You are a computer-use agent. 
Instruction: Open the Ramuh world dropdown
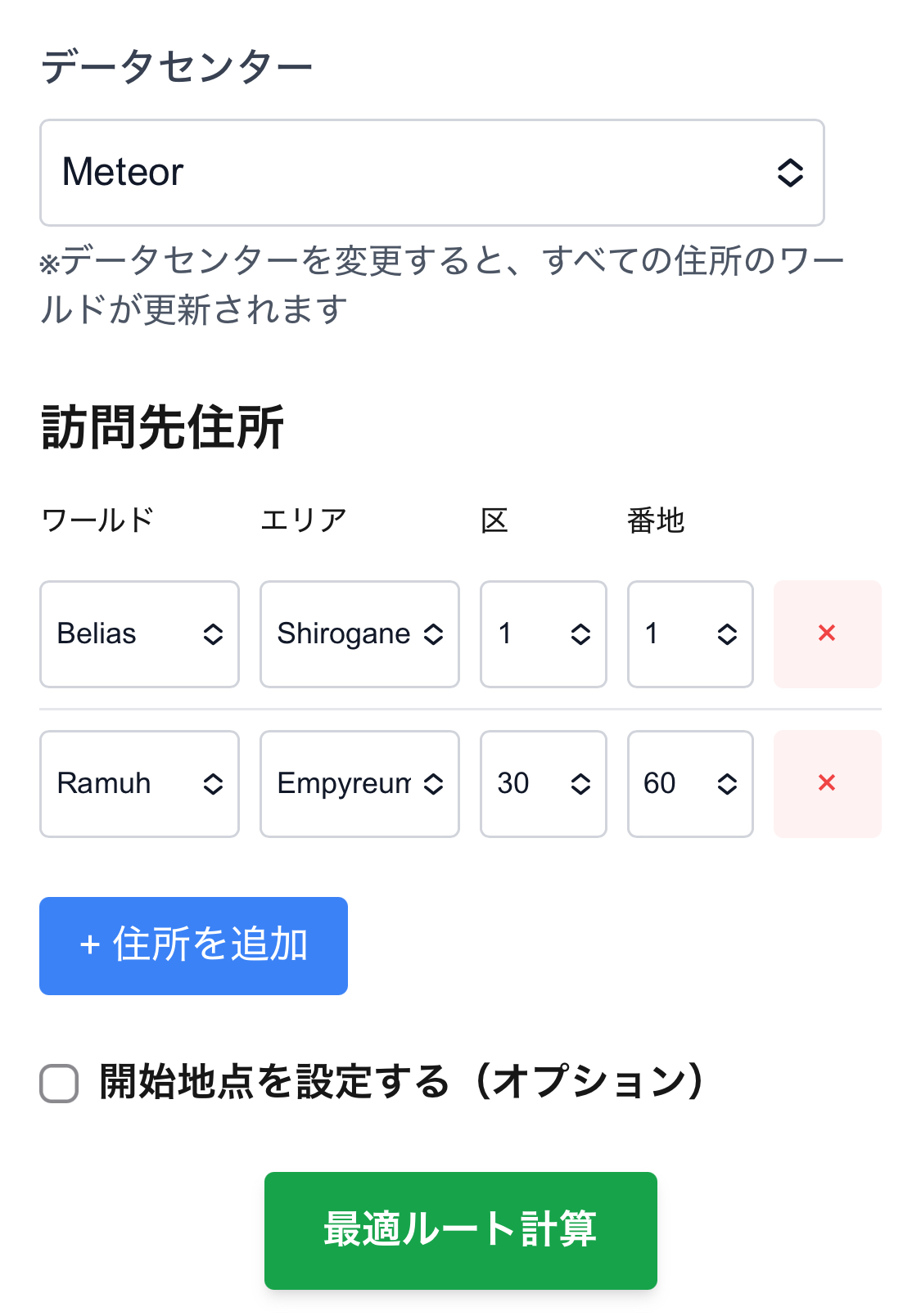click(139, 784)
